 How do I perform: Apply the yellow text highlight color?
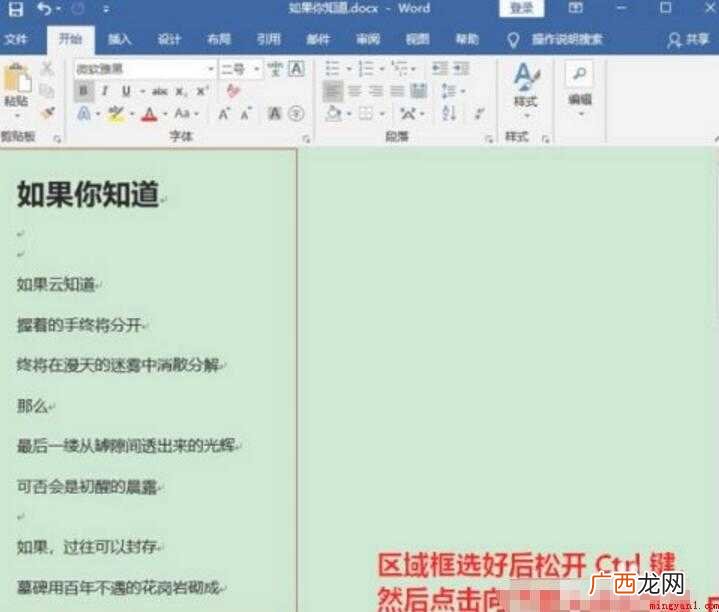click(116, 114)
